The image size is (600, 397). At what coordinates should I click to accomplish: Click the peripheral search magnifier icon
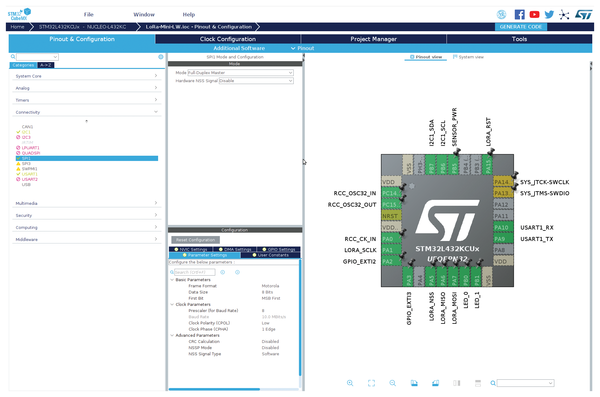[x=13, y=57]
